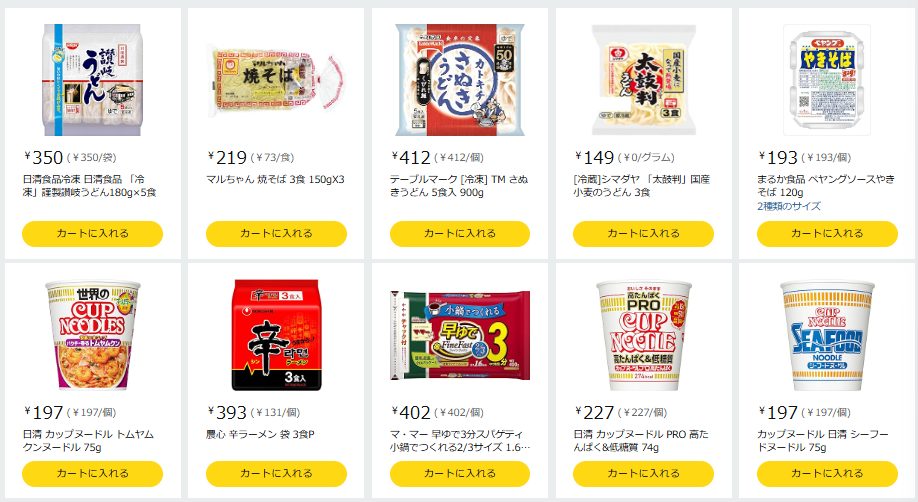This screenshot has width=918, height=502.
Task: Open the Tom Yum Cup Noodles image
Action: click(93, 335)
